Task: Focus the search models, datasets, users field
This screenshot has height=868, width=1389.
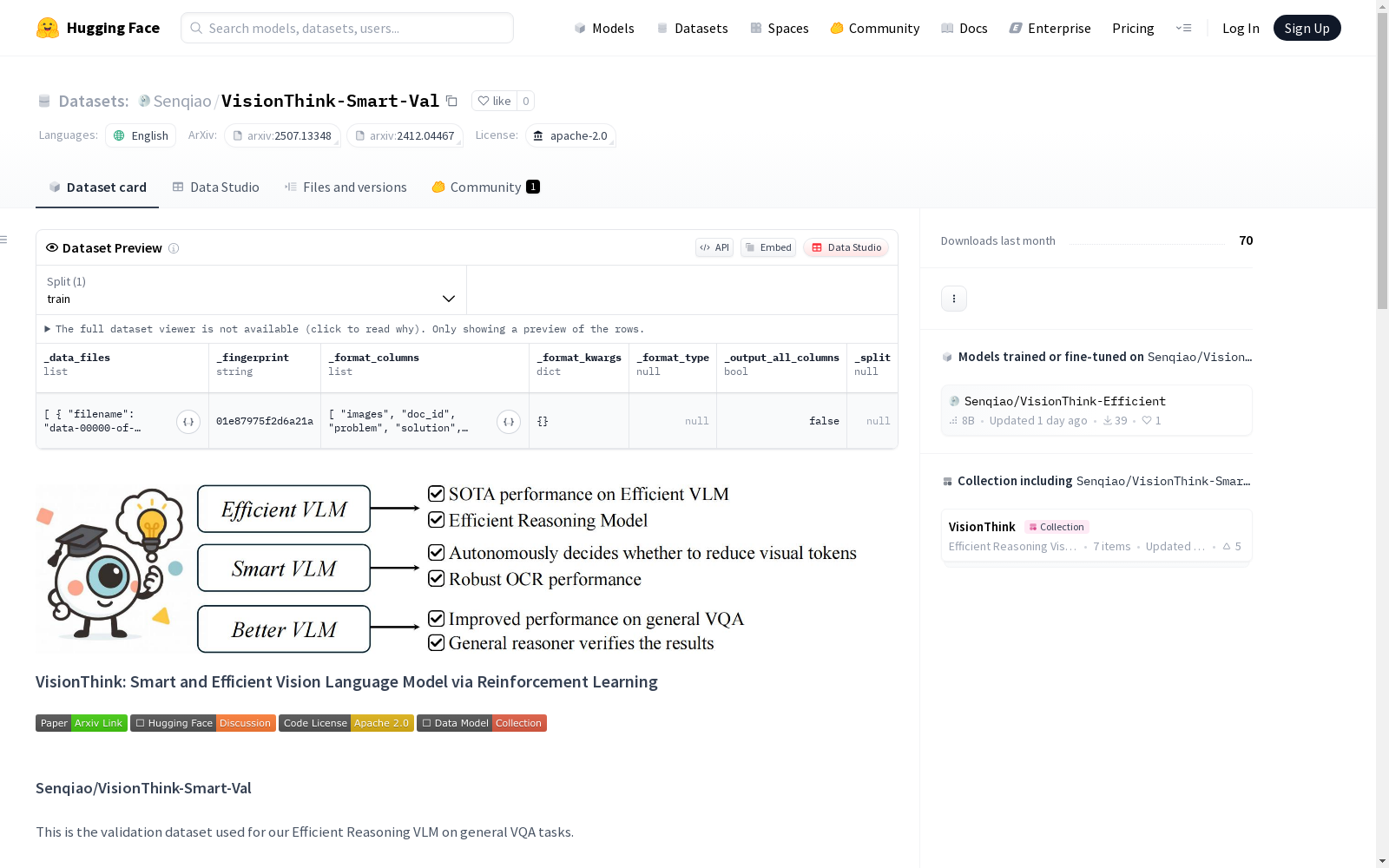Action: [x=347, y=28]
